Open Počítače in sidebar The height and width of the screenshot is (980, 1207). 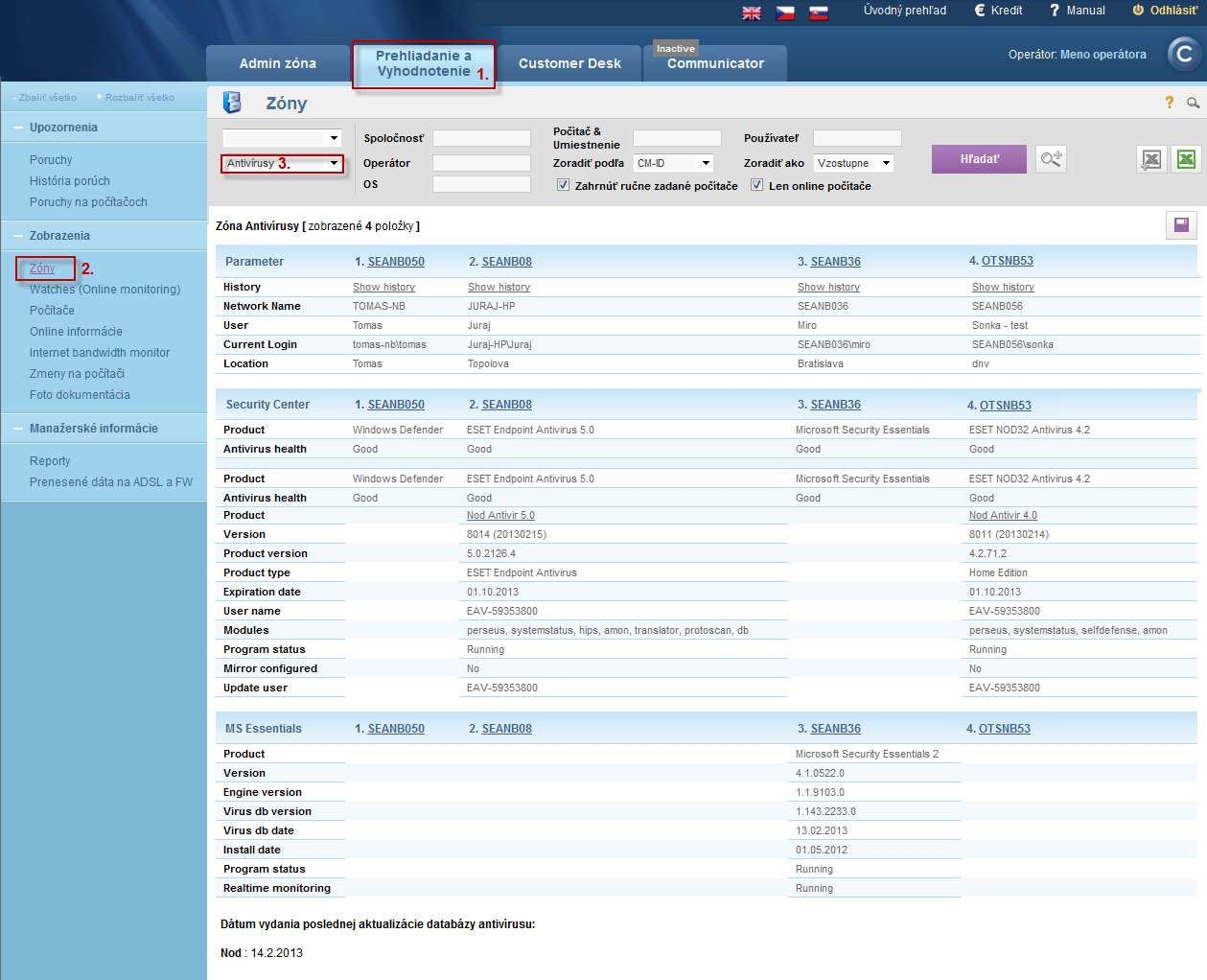[x=52, y=311]
